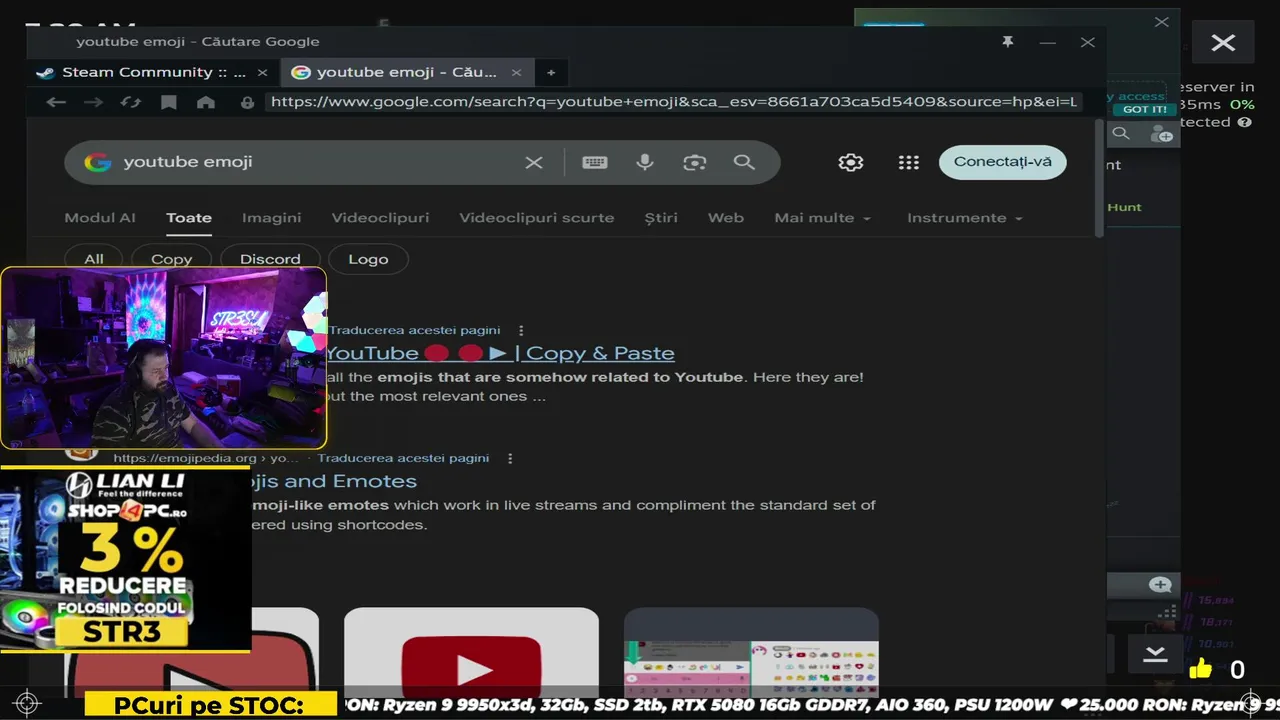Search friends with the magnifier icon

[x=1121, y=133]
